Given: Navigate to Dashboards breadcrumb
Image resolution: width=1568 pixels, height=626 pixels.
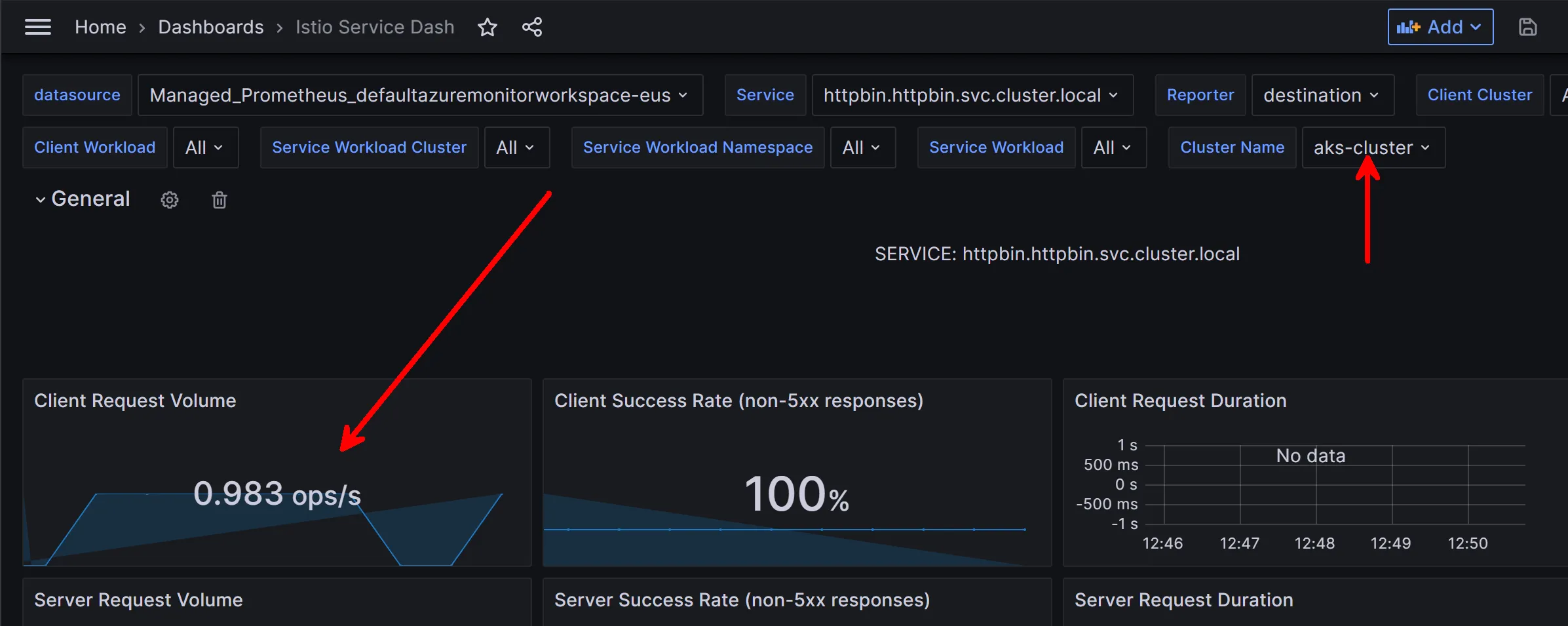Looking at the screenshot, I should point(210,27).
